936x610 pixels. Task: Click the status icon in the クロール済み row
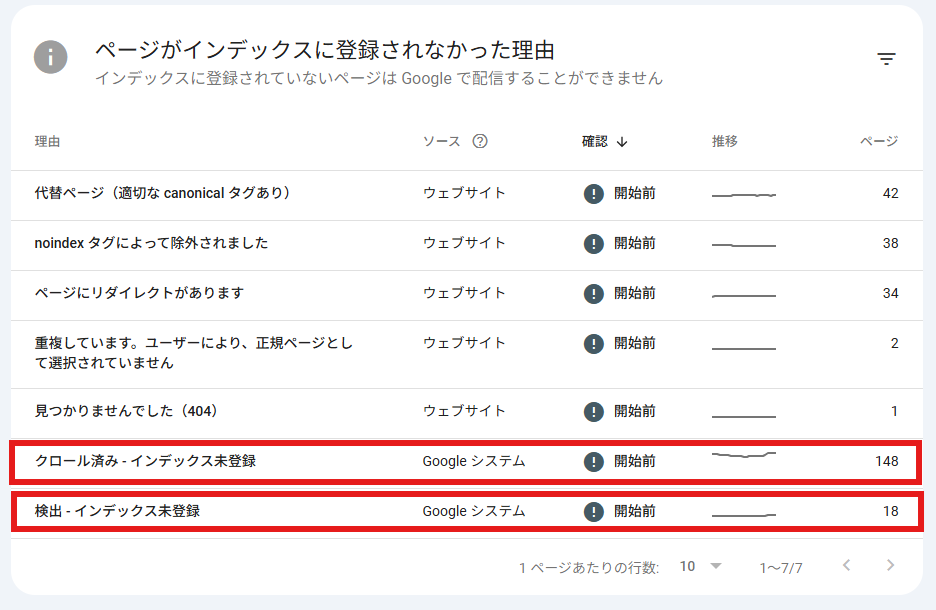point(593,461)
